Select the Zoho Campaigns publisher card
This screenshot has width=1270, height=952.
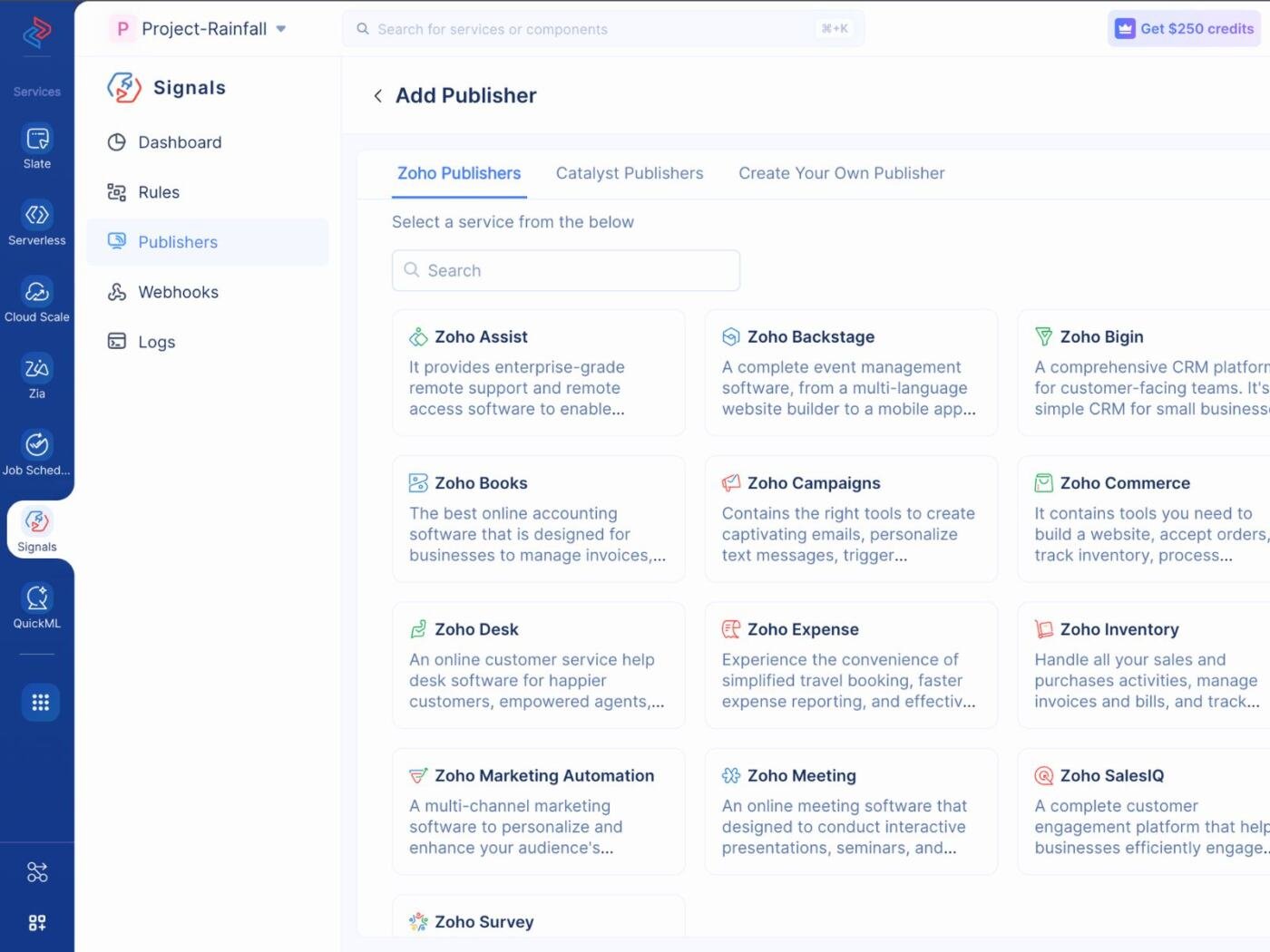[x=851, y=519]
